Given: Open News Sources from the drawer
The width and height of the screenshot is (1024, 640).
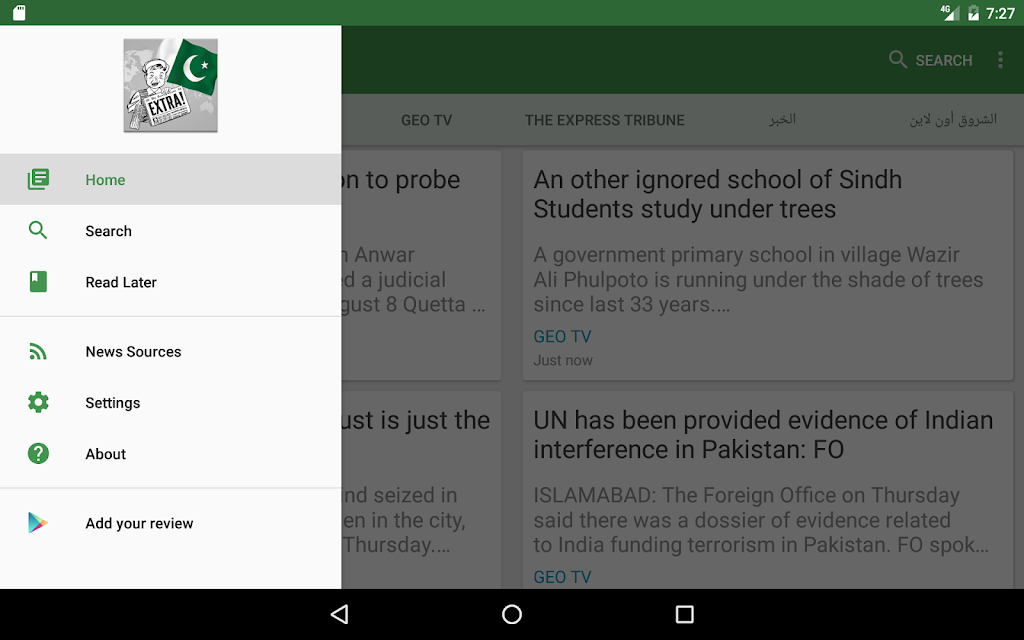Looking at the screenshot, I should coord(170,351).
